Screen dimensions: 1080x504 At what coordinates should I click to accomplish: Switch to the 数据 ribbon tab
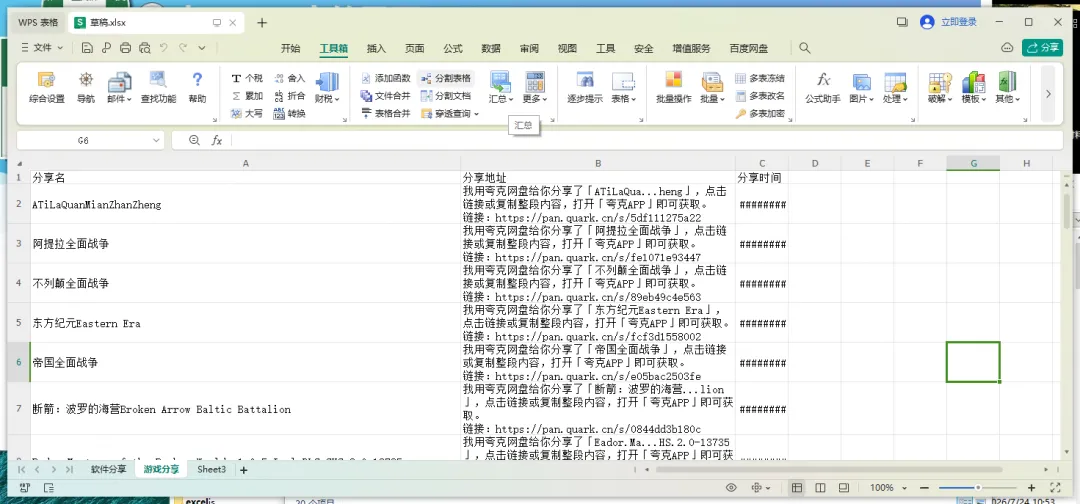pos(491,48)
